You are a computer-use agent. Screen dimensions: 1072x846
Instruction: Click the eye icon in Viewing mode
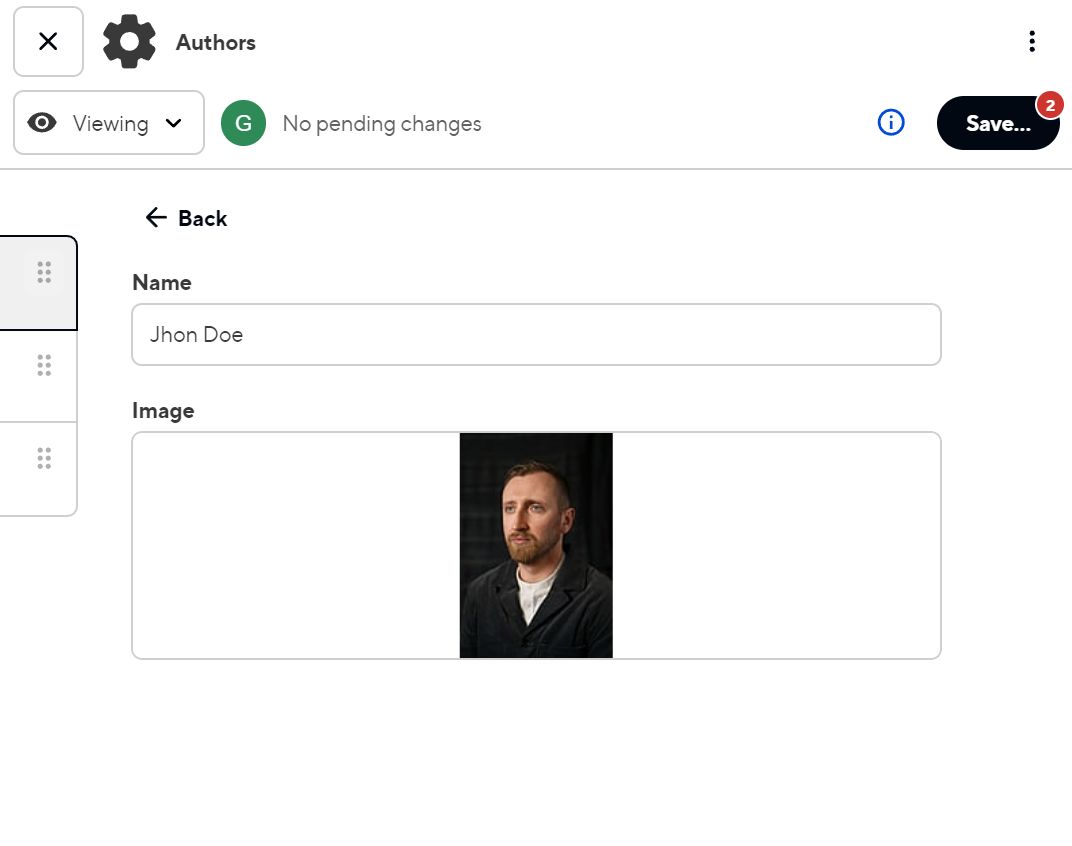pyautogui.click(x=42, y=123)
